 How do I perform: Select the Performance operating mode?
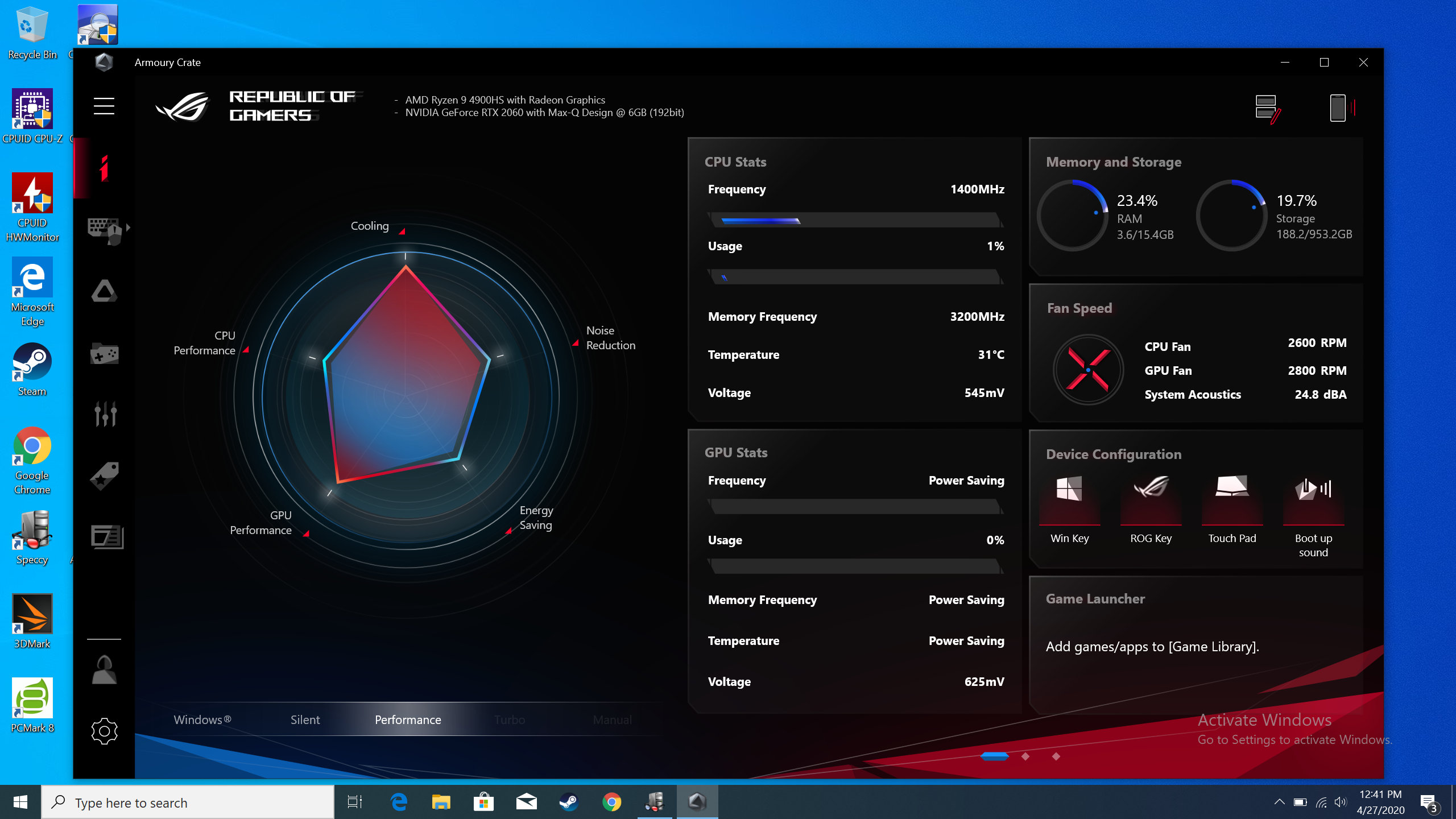pyautogui.click(x=408, y=719)
